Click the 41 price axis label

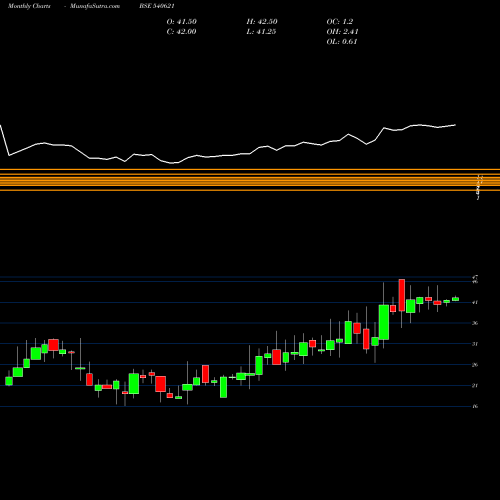475,302
